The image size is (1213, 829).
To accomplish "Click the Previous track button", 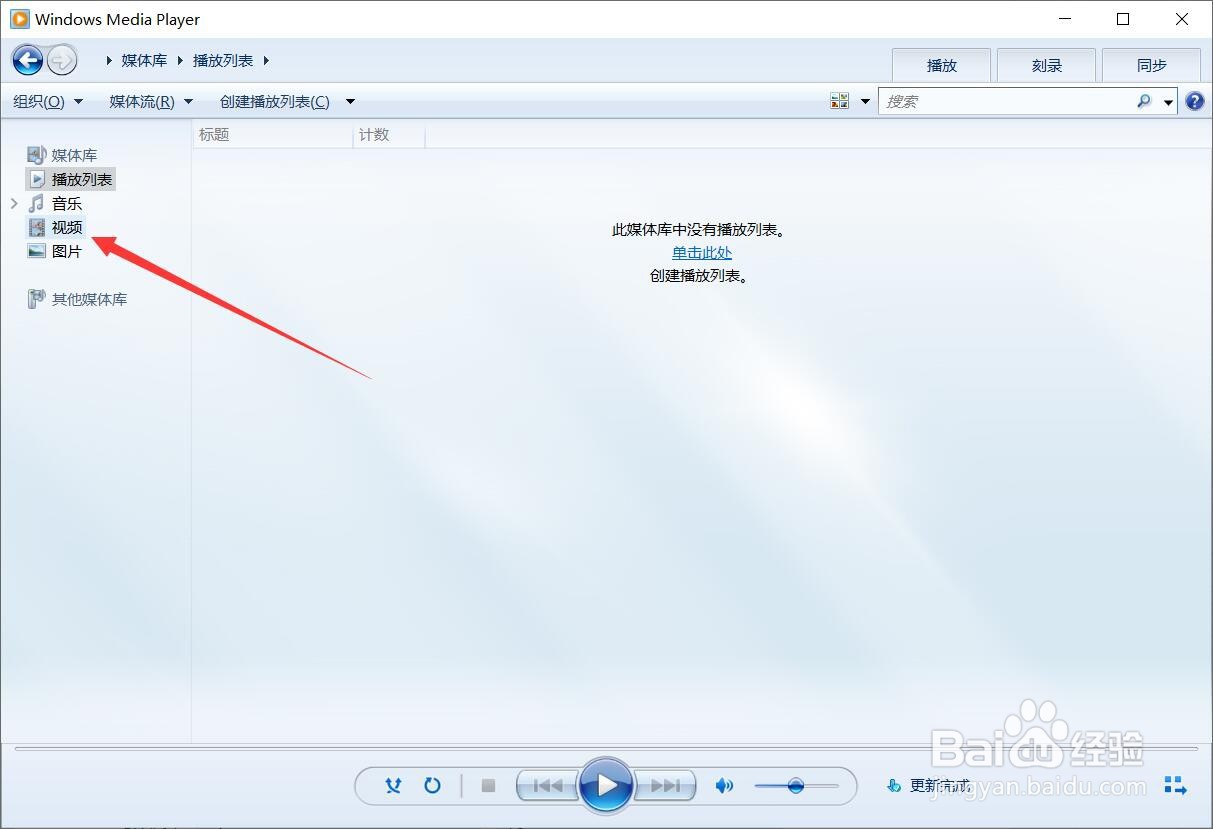I will tap(546, 786).
